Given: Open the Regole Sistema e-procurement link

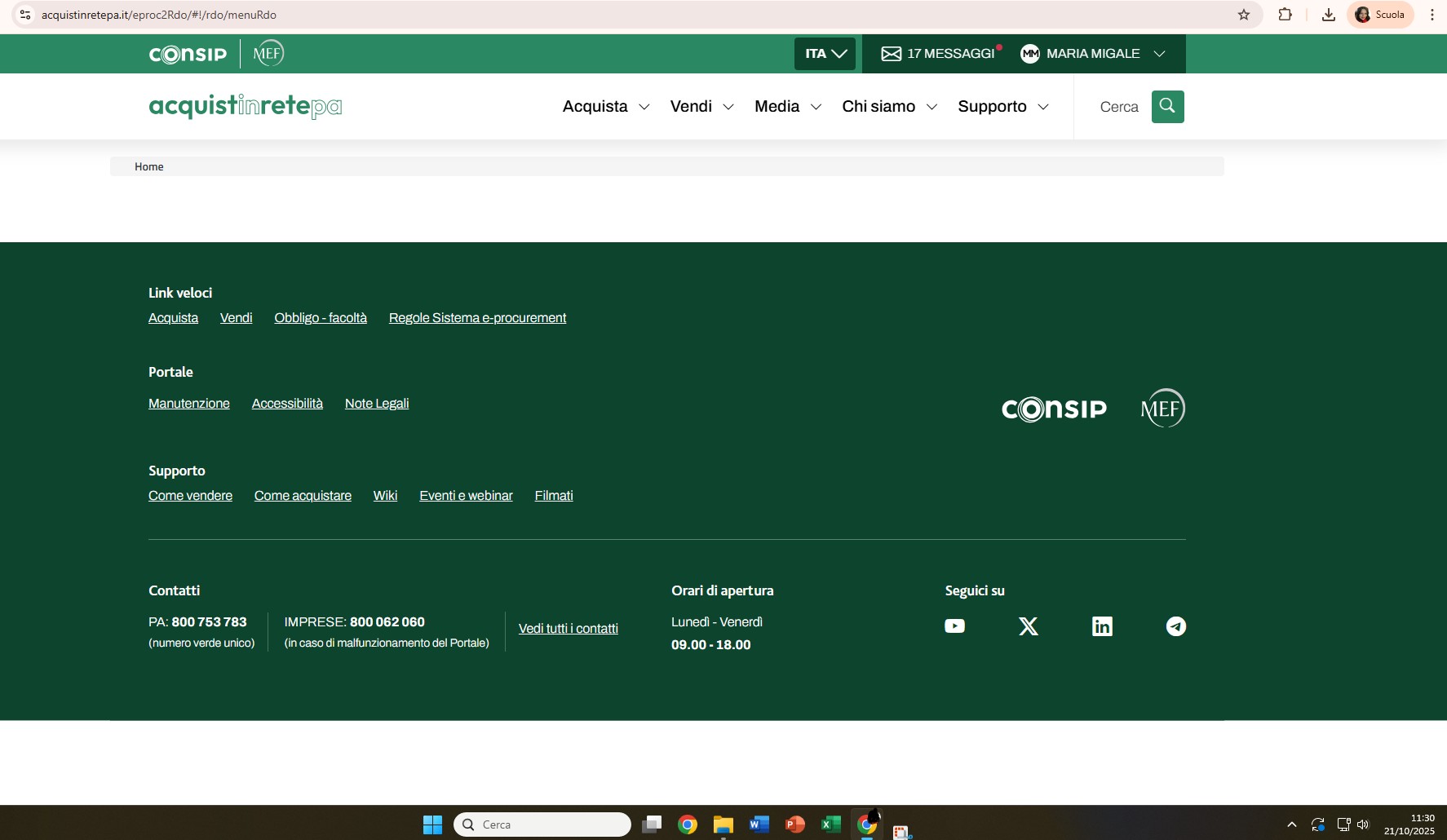Looking at the screenshot, I should pos(477,318).
